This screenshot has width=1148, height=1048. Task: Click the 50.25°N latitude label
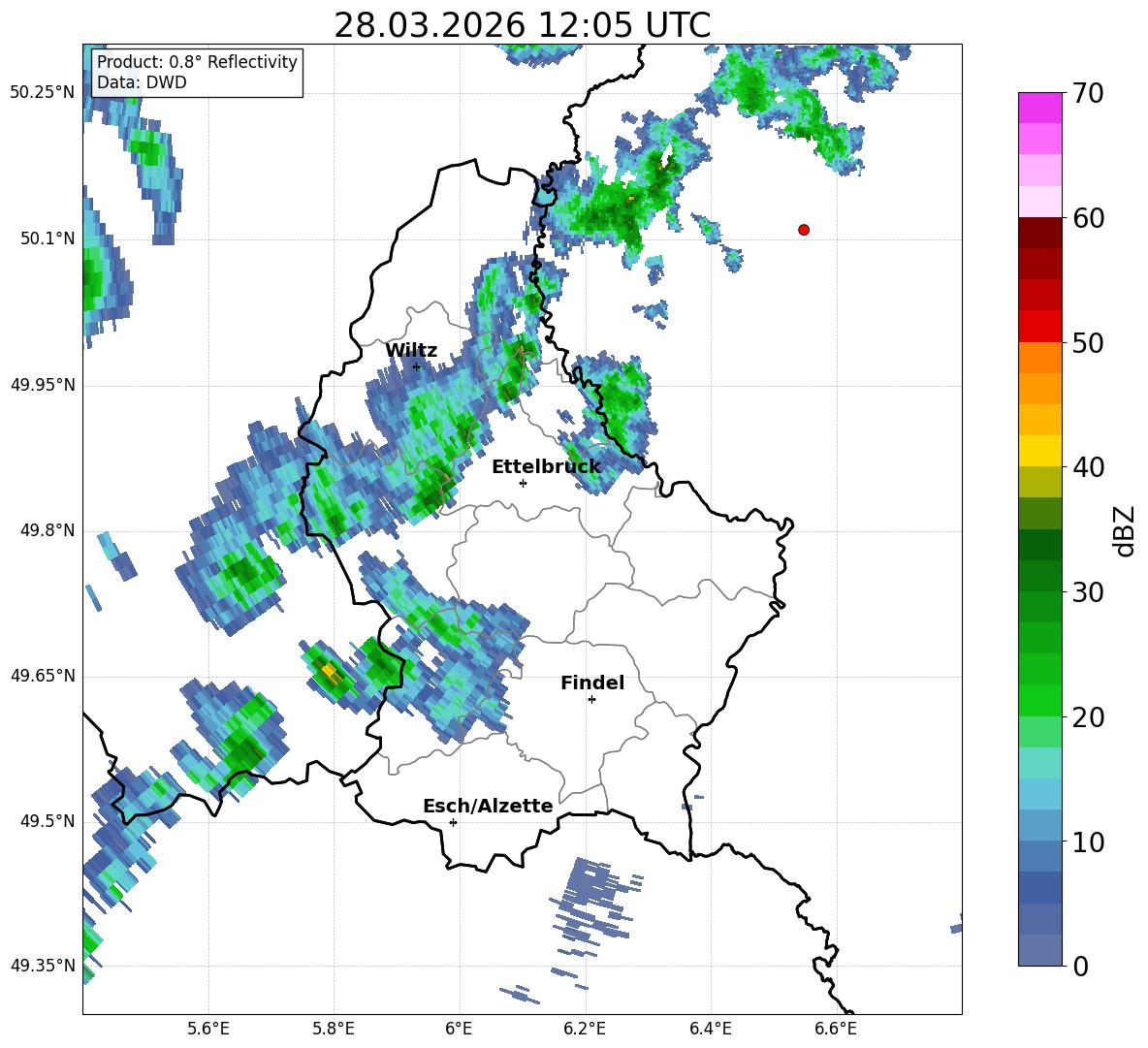pos(43,93)
